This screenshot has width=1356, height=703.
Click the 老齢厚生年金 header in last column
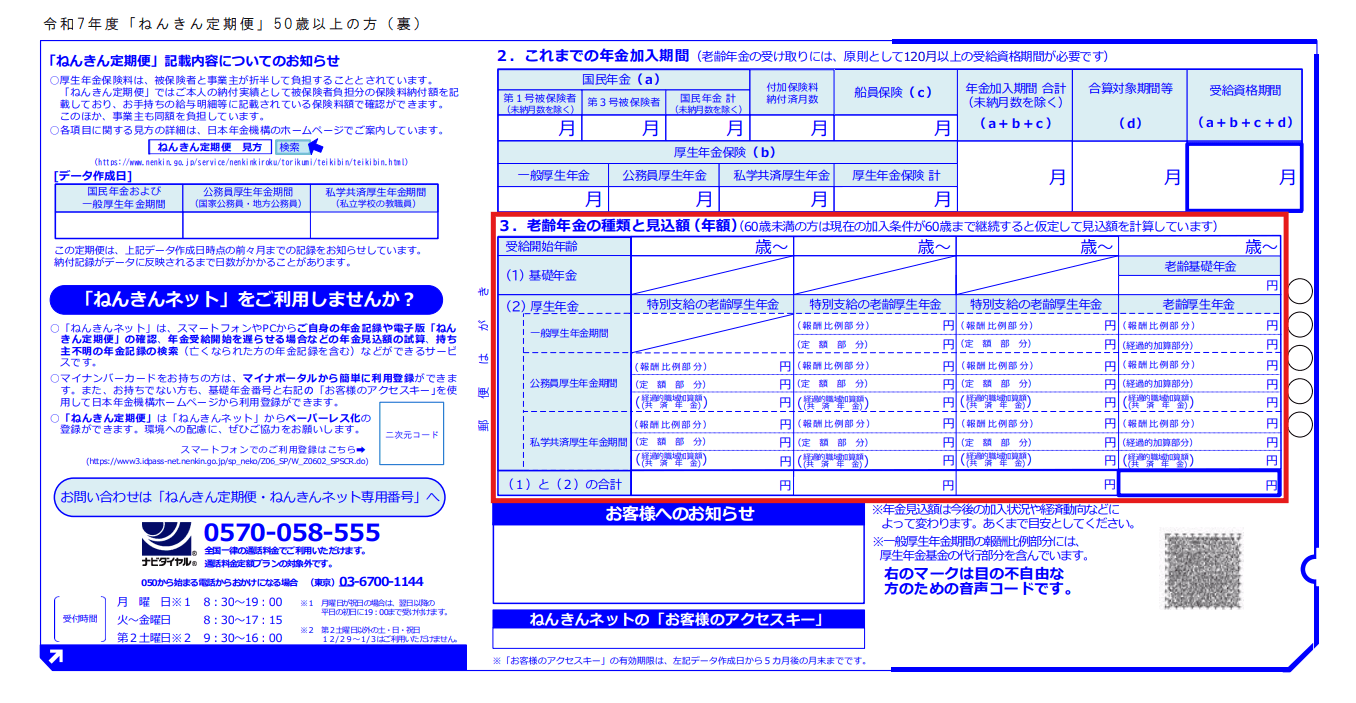[x=1199, y=304]
